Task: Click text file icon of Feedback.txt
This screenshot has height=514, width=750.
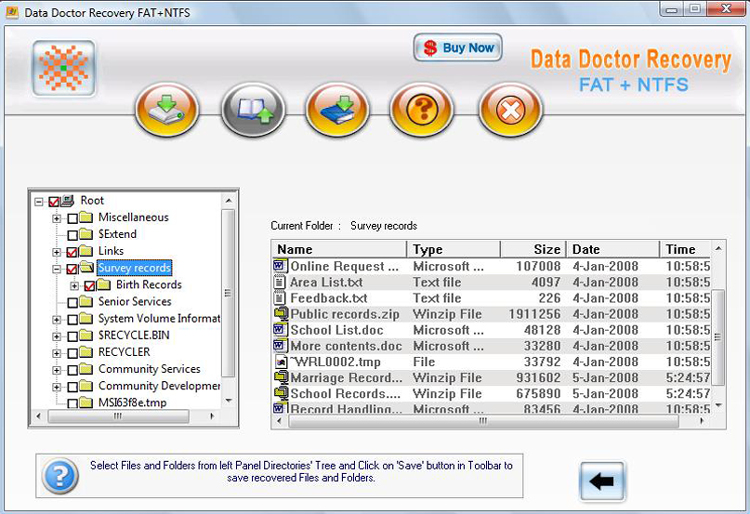Action: (x=279, y=298)
